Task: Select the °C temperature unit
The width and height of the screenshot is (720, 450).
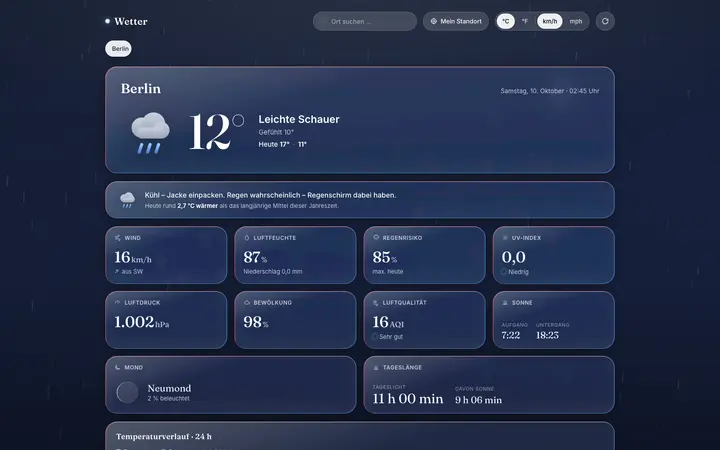Action: [x=506, y=21]
